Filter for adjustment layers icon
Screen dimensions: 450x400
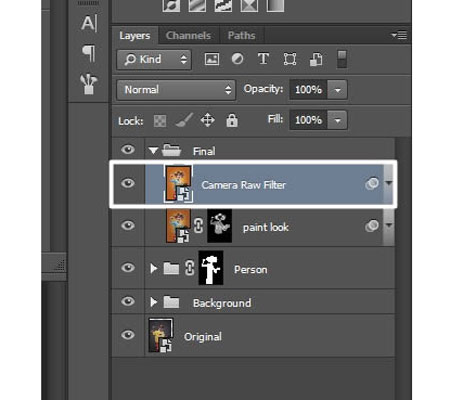[x=237, y=59]
